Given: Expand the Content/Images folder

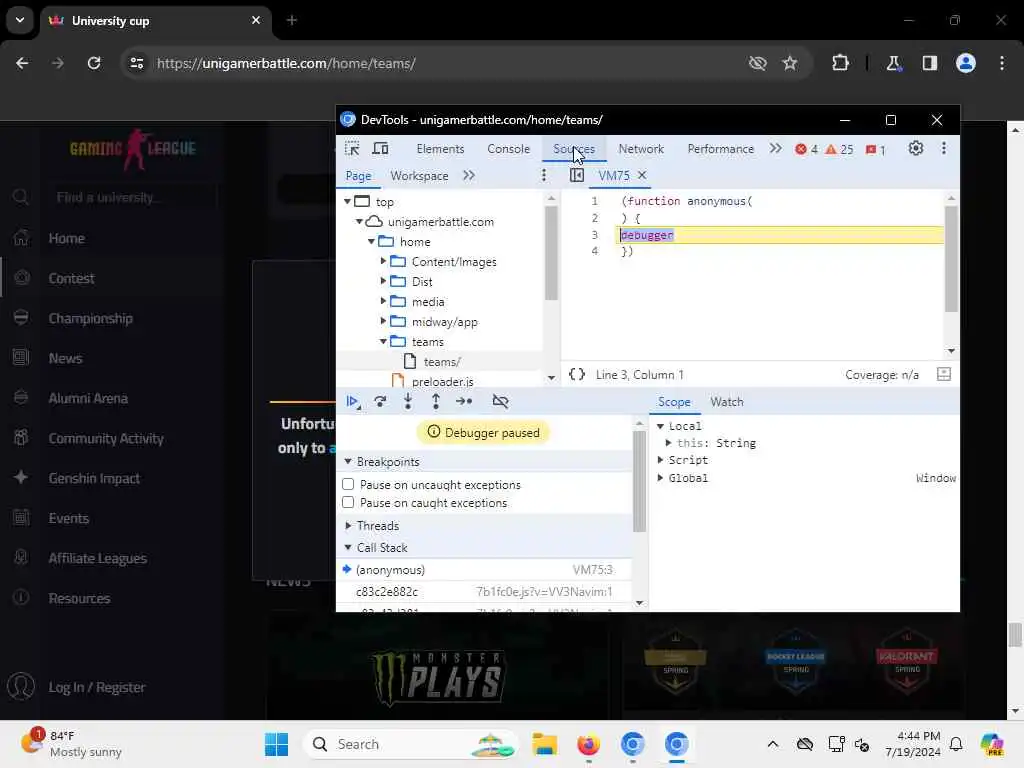Looking at the screenshot, I should [383, 261].
